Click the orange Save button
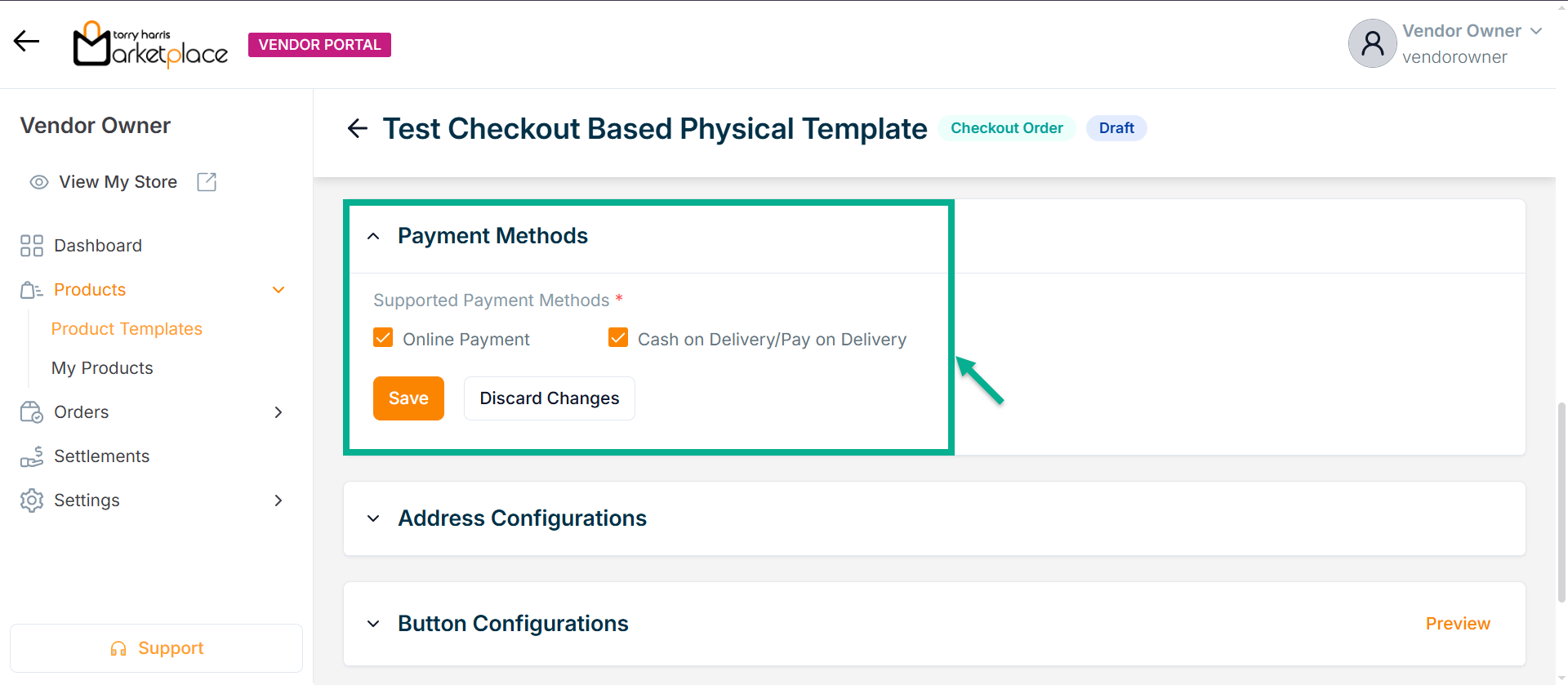 point(408,398)
